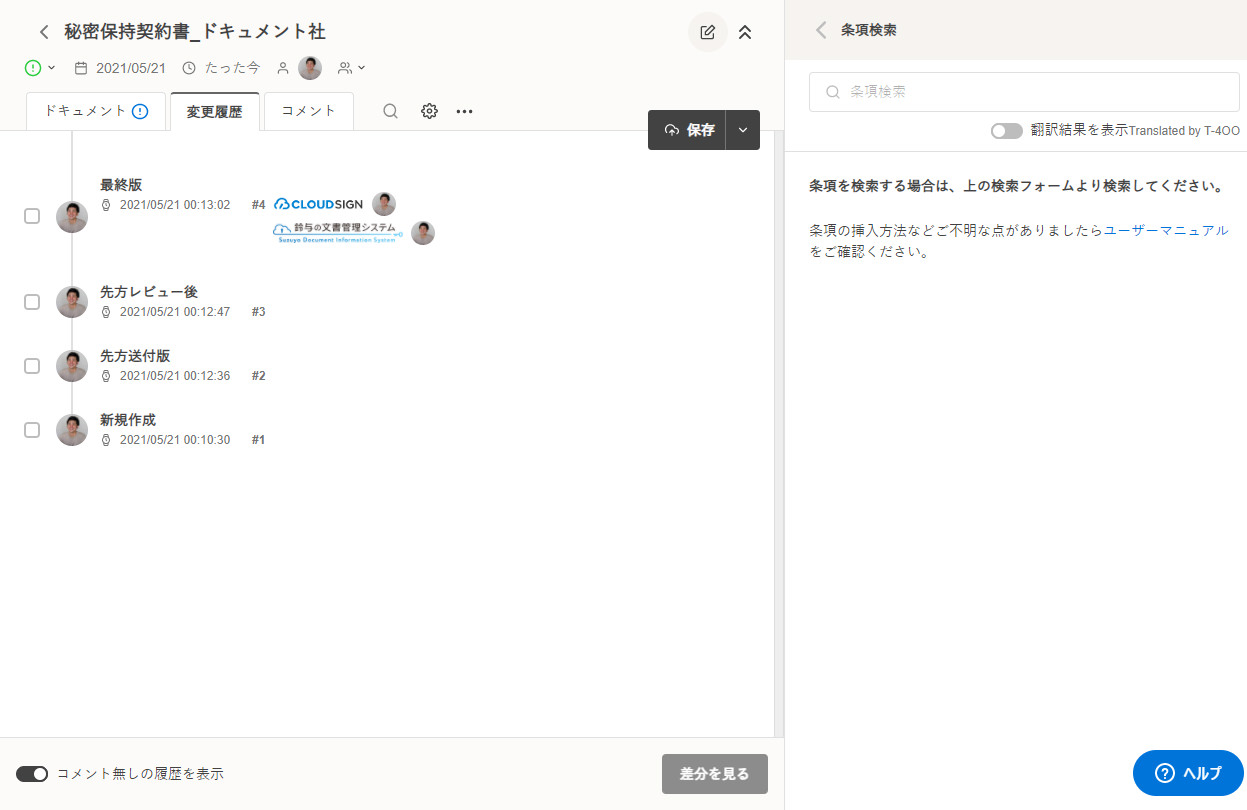Viewport: 1247px width, 810px height.
Task: Open the status dropdown beside the green alert icon
Action: pyautogui.click(x=49, y=67)
